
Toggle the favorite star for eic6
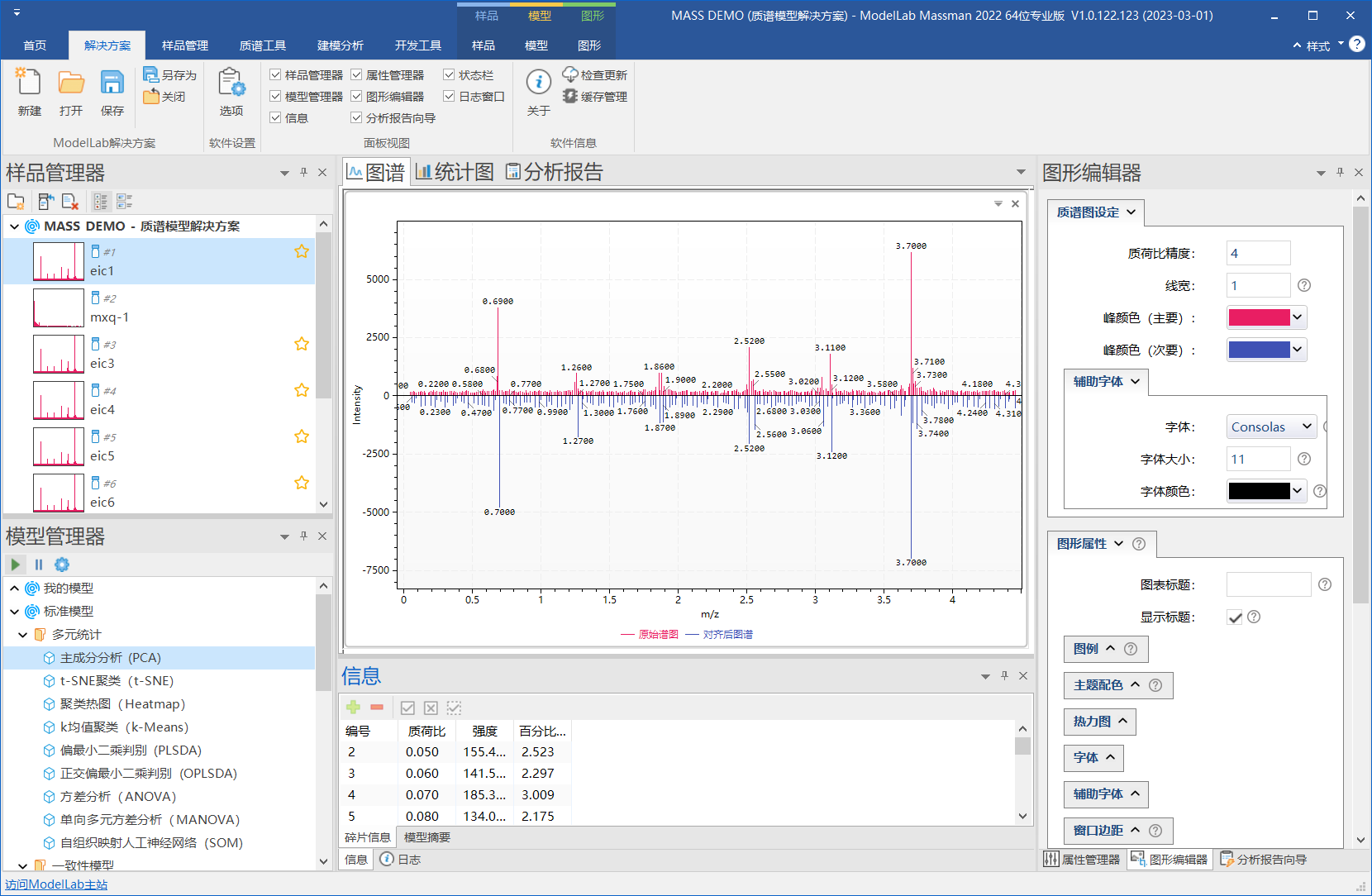pyautogui.click(x=302, y=483)
